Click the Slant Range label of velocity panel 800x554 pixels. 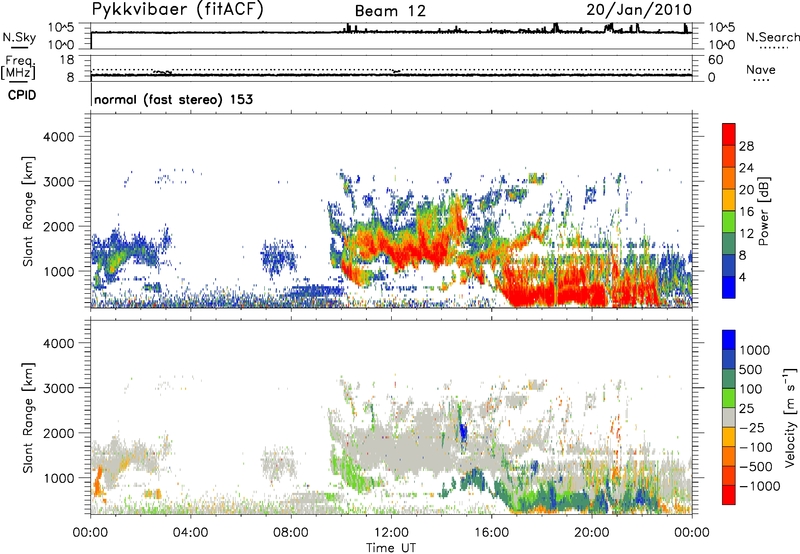point(28,417)
